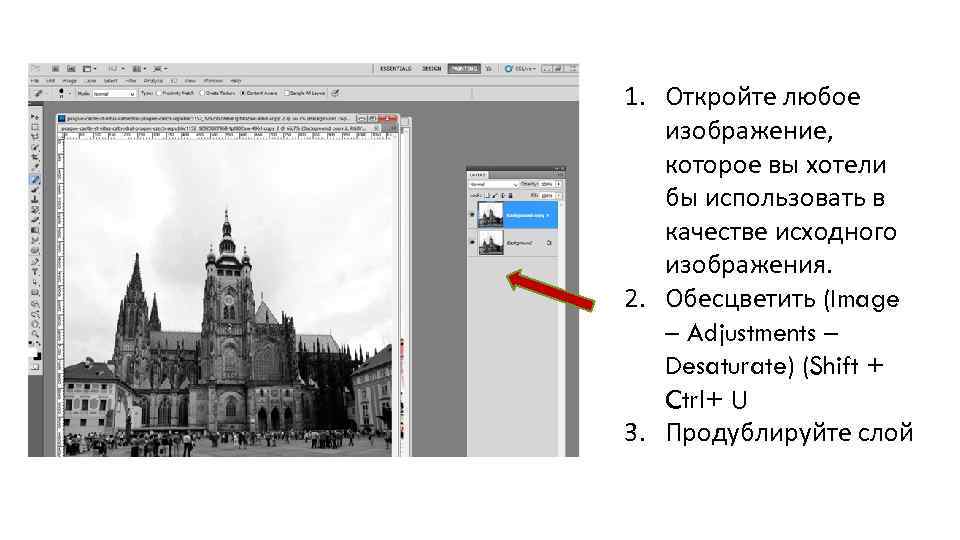Viewport: 960px width, 540px height.
Task: Select the Dodge tool
Action: (x=35, y=252)
